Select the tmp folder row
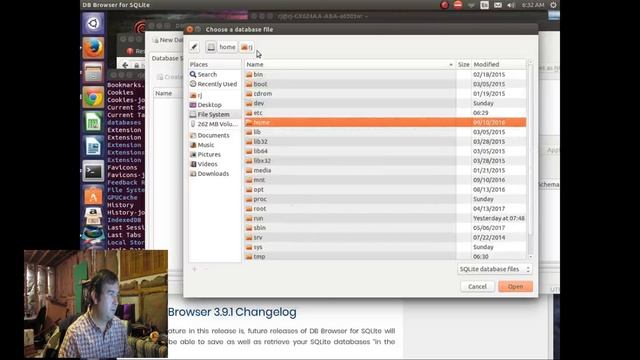Image resolution: width=640 pixels, height=360 pixels. tap(385, 256)
